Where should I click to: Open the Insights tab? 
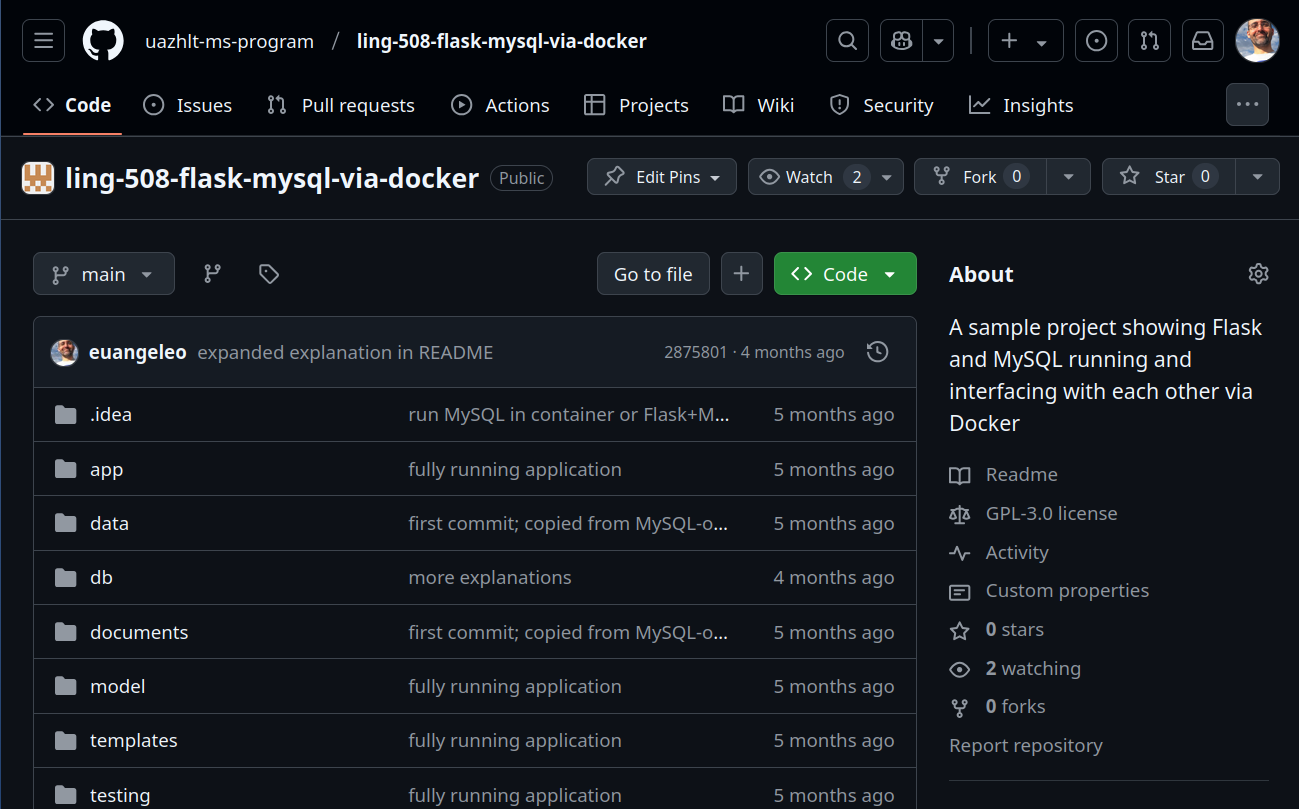click(1022, 105)
